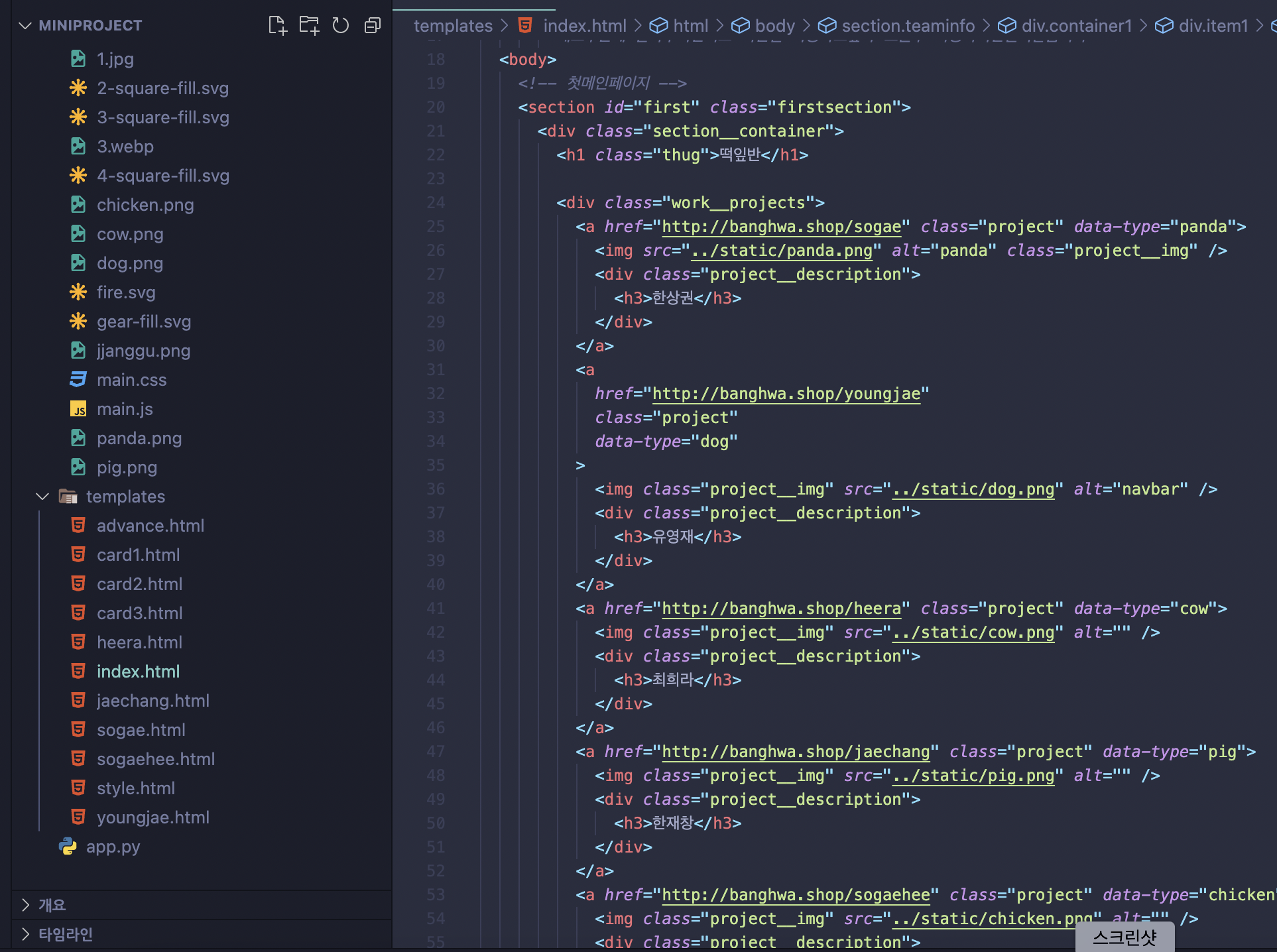This screenshot has height=952, width=1277.
Task: Follow the banghwa.shop/sogae link in code
Action: [x=782, y=227]
